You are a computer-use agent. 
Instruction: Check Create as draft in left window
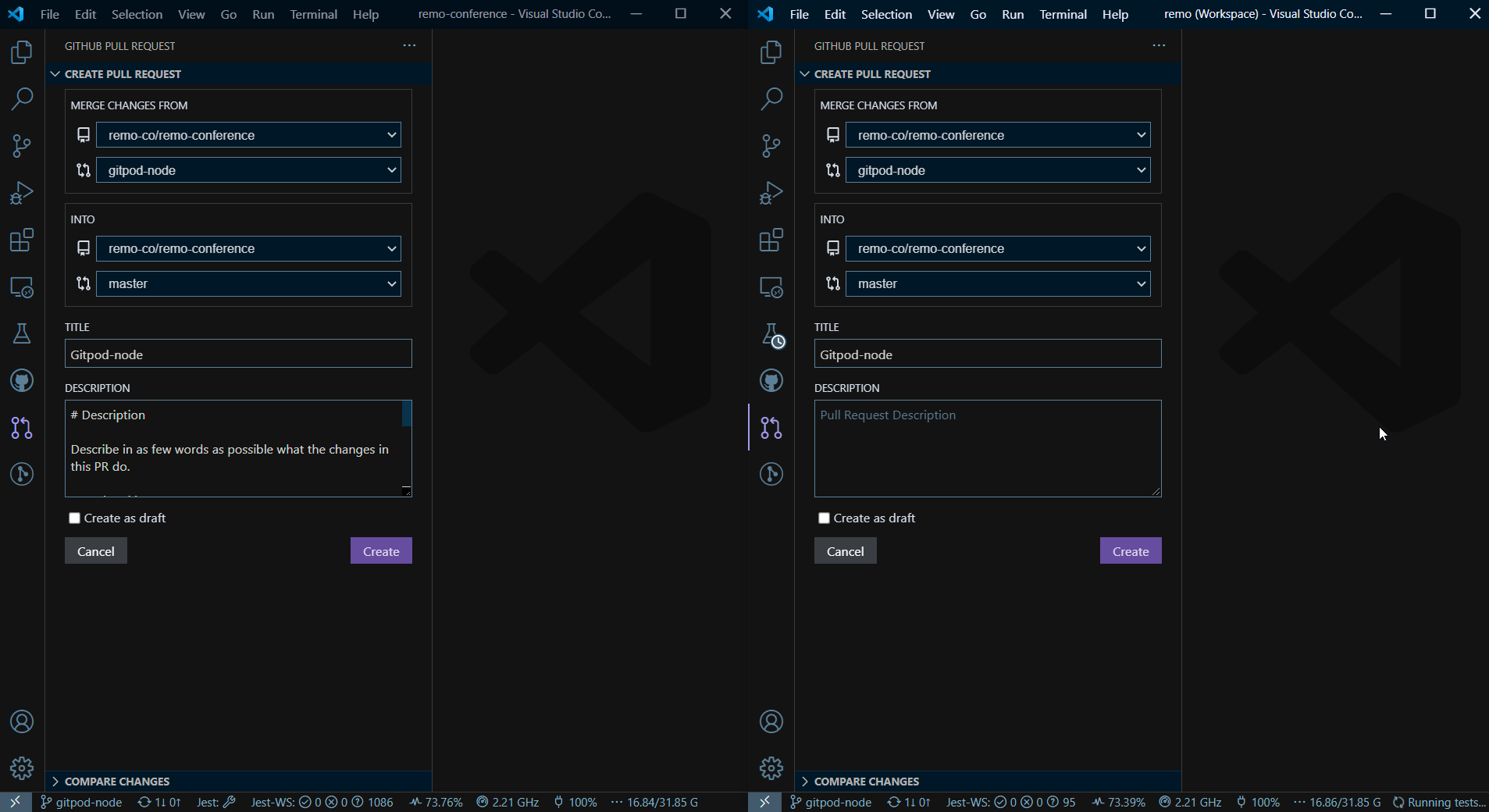75,518
